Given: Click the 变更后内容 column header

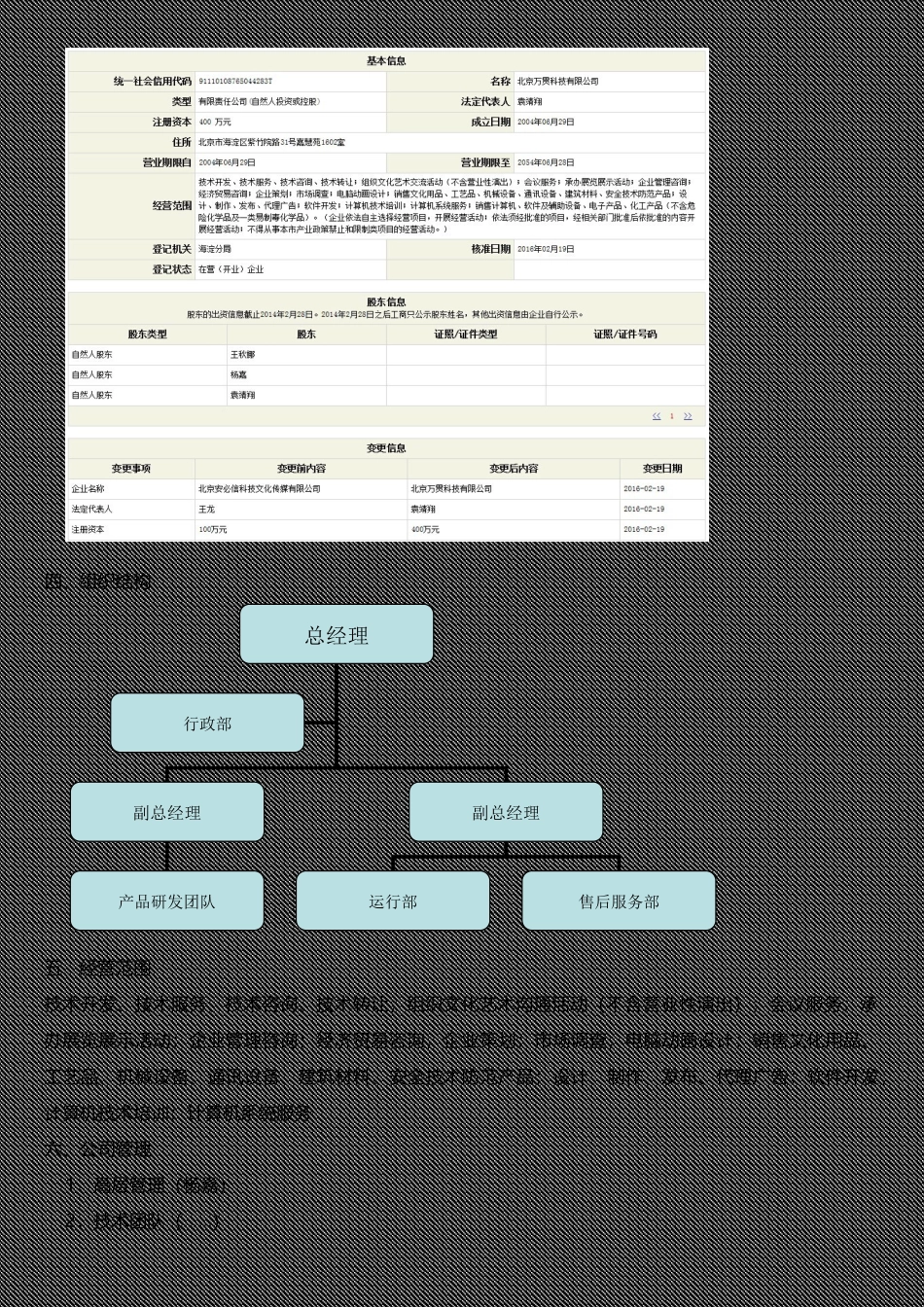Looking at the screenshot, I should click(x=514, y=469).
